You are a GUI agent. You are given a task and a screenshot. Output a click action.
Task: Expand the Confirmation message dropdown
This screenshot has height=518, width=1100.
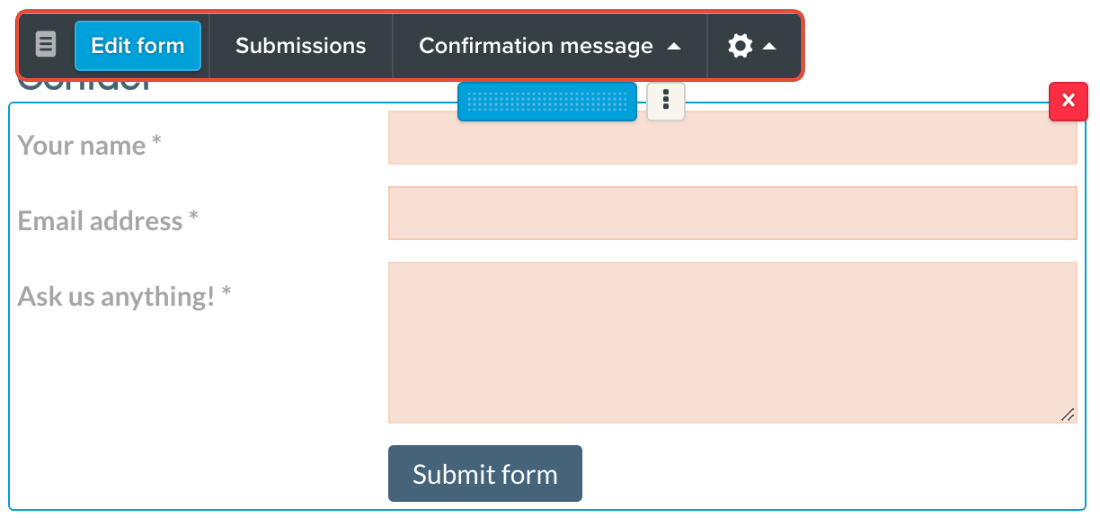point(549,46)
